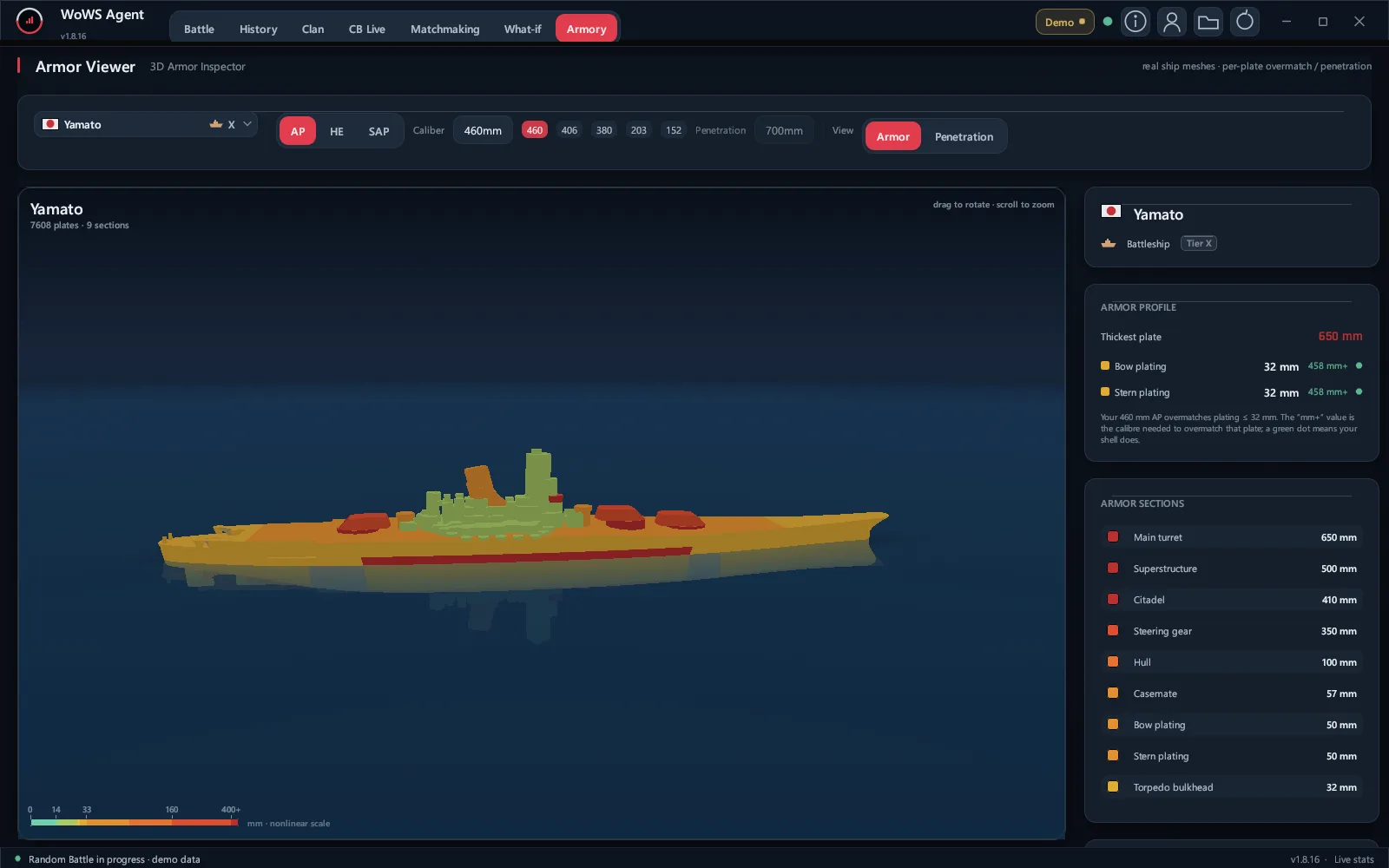The image size is (1389, 868).
Task: Click the Stern plating swatch in Armor Profile
Action: (x=1105, y=391)
